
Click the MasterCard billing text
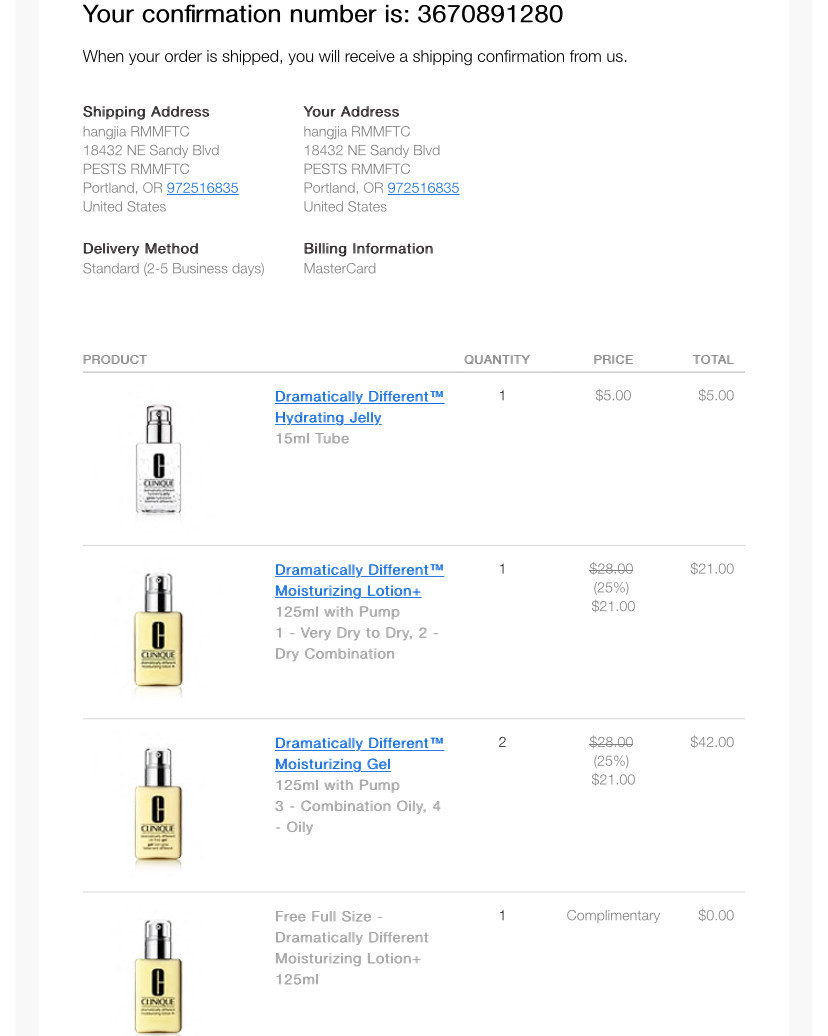tap(340, 269)
